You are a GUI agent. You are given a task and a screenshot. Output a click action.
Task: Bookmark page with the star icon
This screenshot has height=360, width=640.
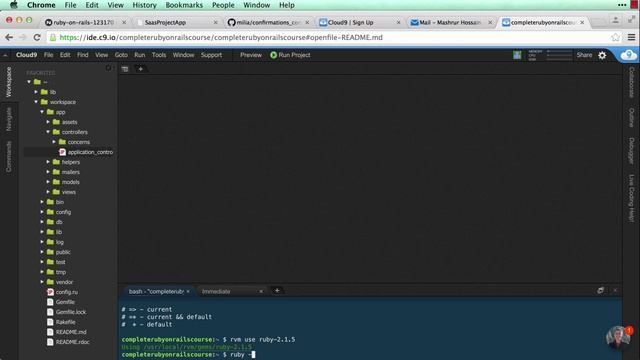pos(615,38)
